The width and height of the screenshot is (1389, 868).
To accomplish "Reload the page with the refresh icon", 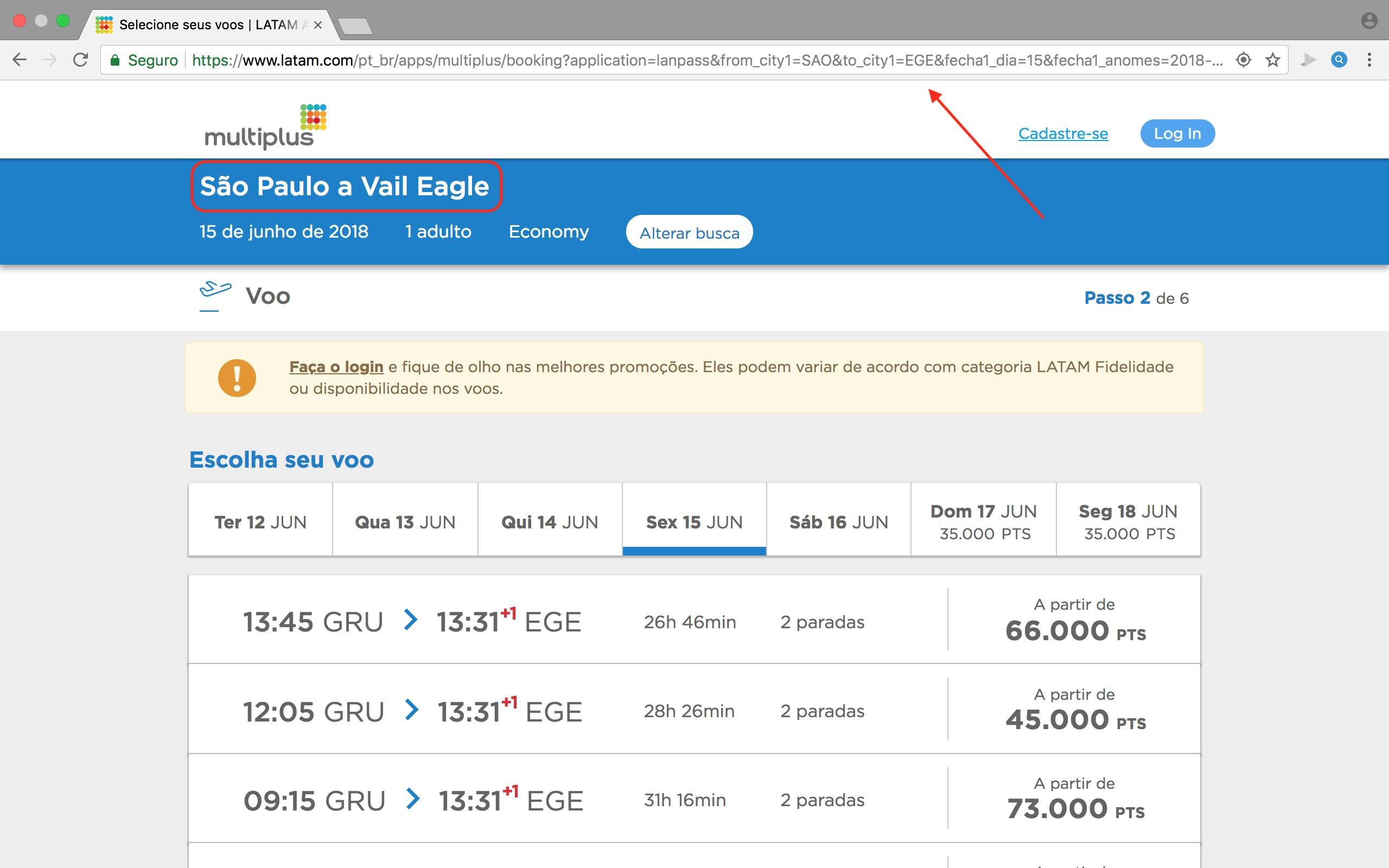I will click(x=80, y=60).
